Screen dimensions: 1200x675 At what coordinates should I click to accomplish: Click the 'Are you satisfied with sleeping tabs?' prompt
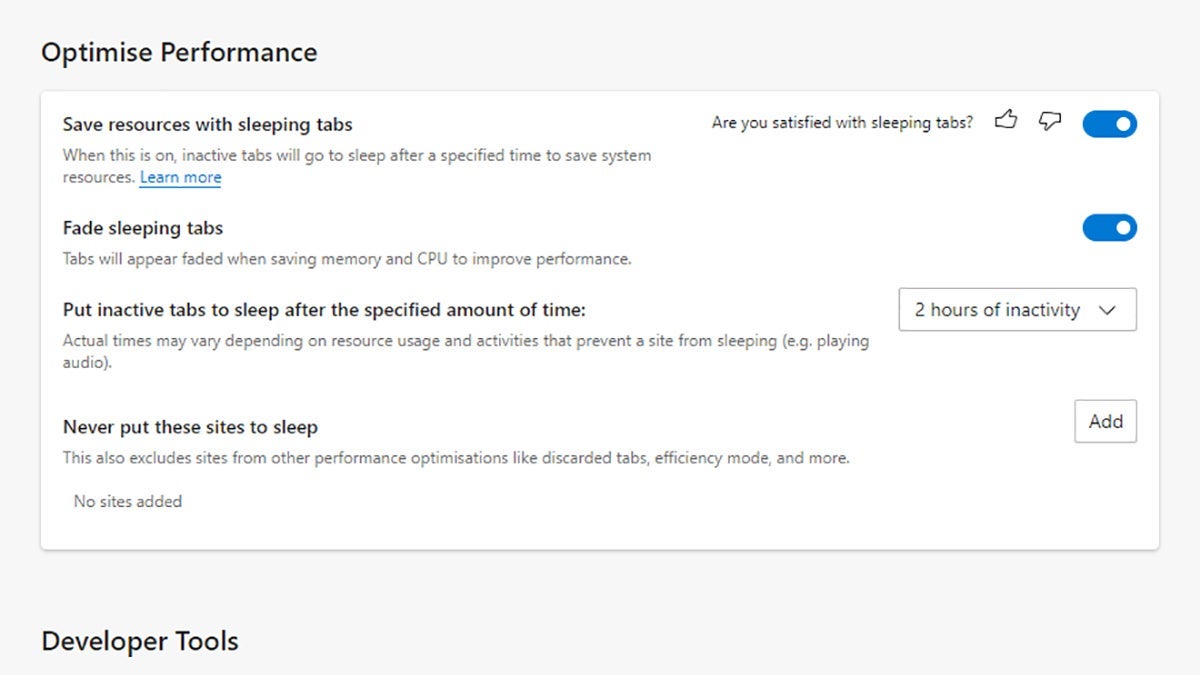pyautogui.click(x=842, y=123)
